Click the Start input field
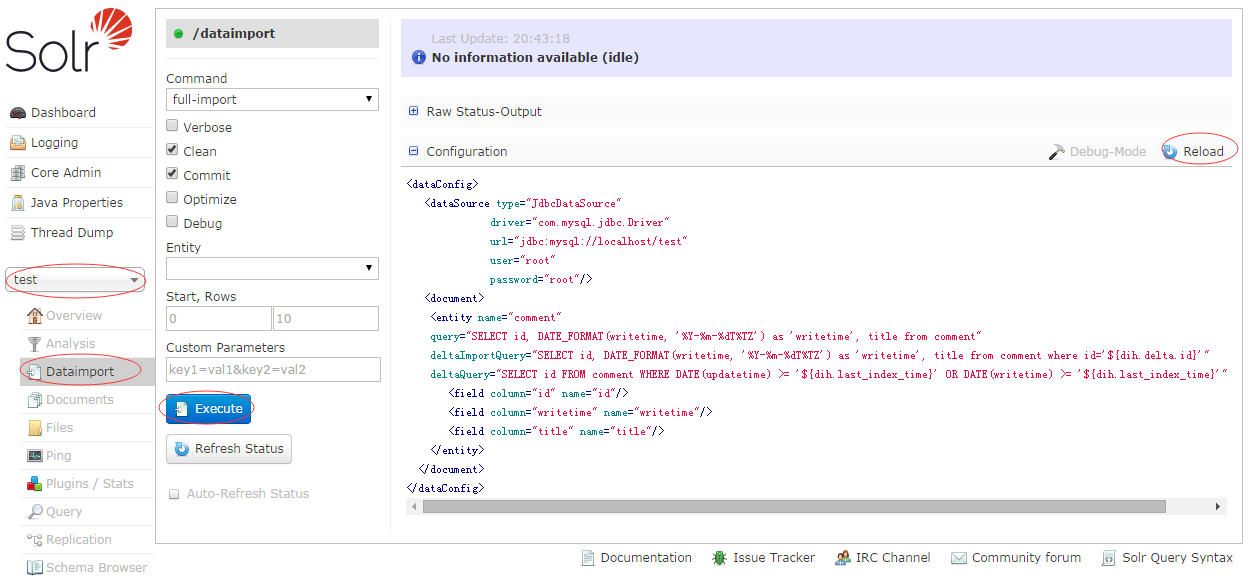The image size is (1252, 583). 218,319
